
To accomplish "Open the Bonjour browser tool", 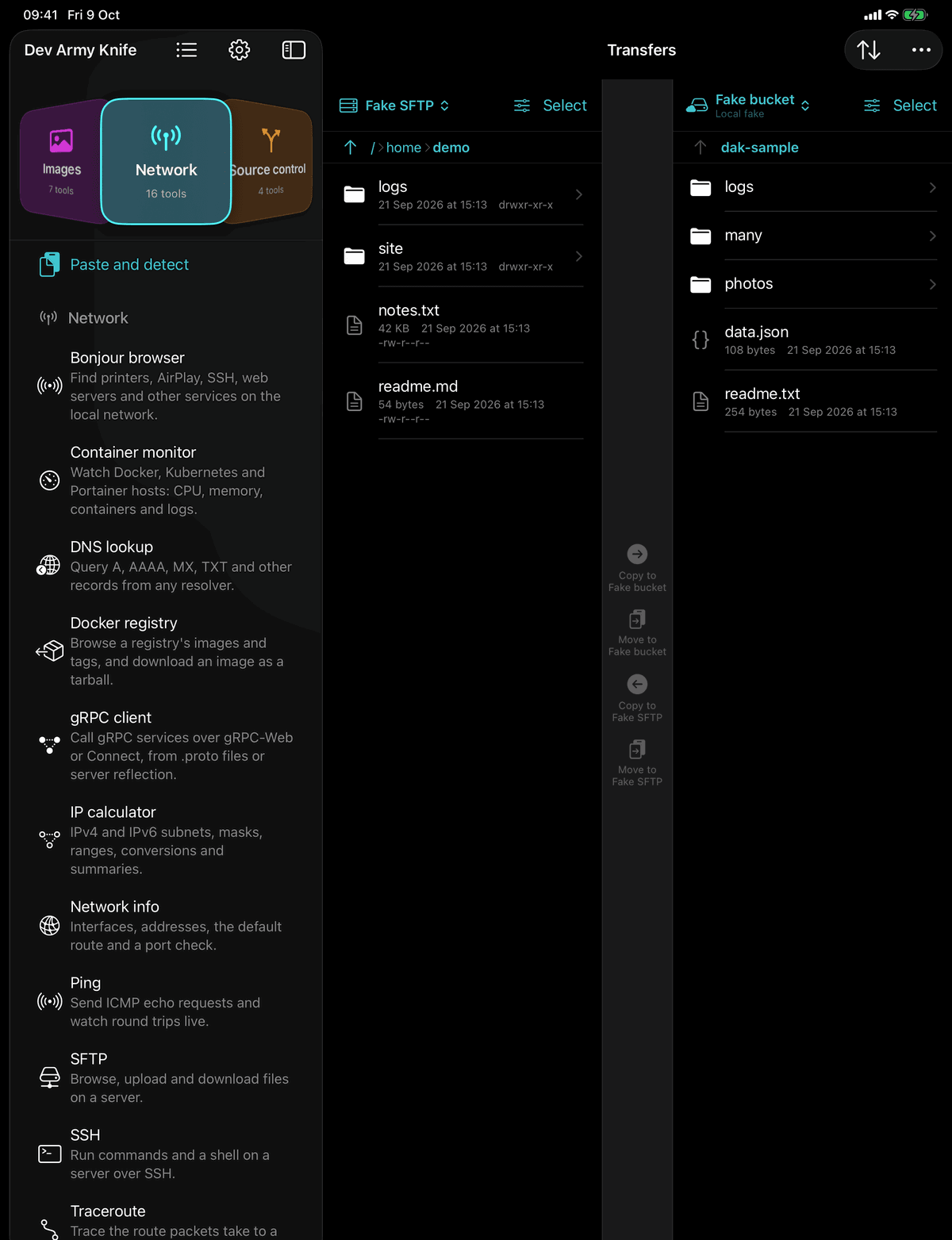I will pos(166,386).
